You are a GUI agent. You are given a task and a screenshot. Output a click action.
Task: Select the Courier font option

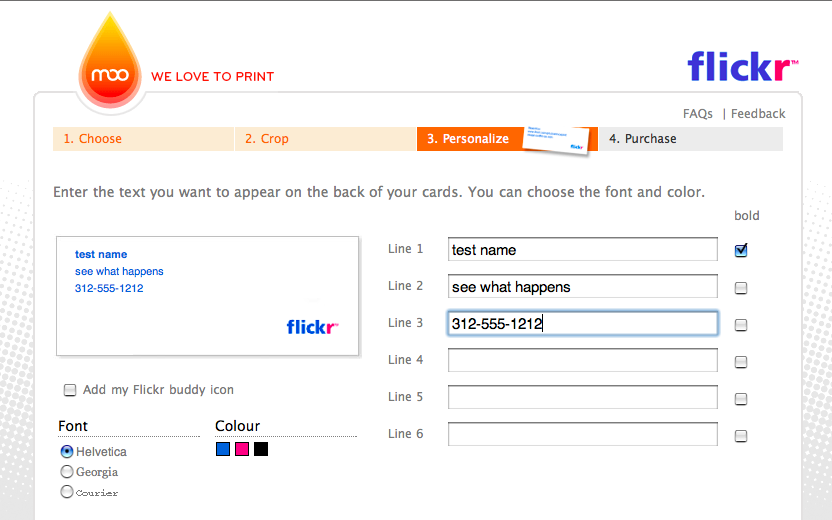click(x=67, y=492)
